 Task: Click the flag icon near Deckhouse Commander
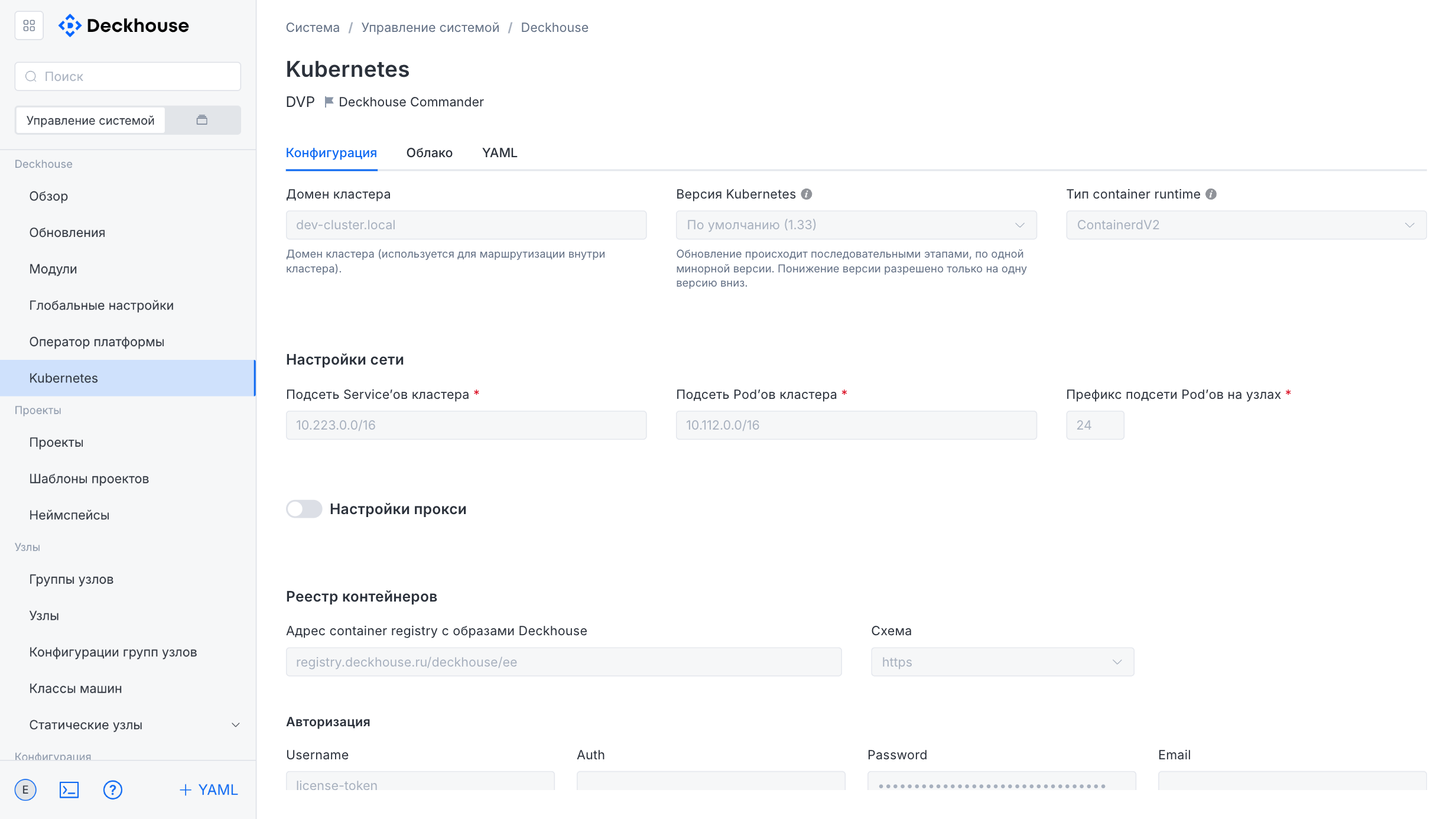[329, 102]
